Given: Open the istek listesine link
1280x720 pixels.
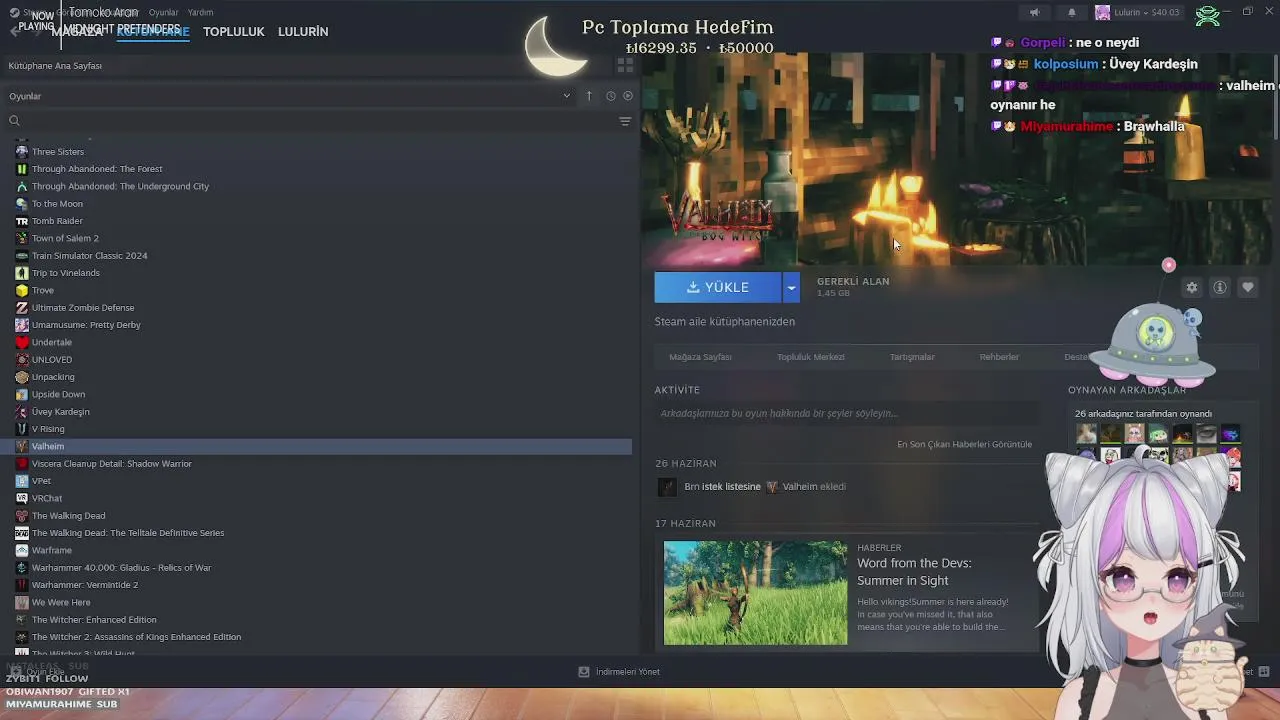Looking at the screenshot, I should pos(731,487).
